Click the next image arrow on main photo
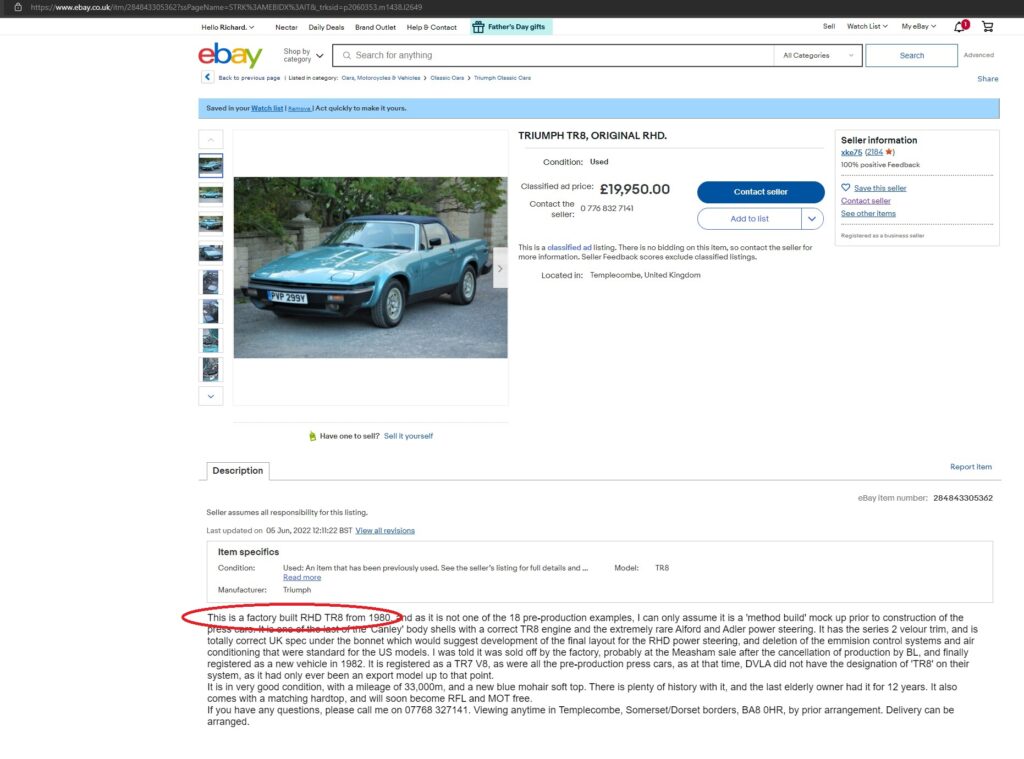The height and width of the screenshot is (759, 1024). pos(500,268)
